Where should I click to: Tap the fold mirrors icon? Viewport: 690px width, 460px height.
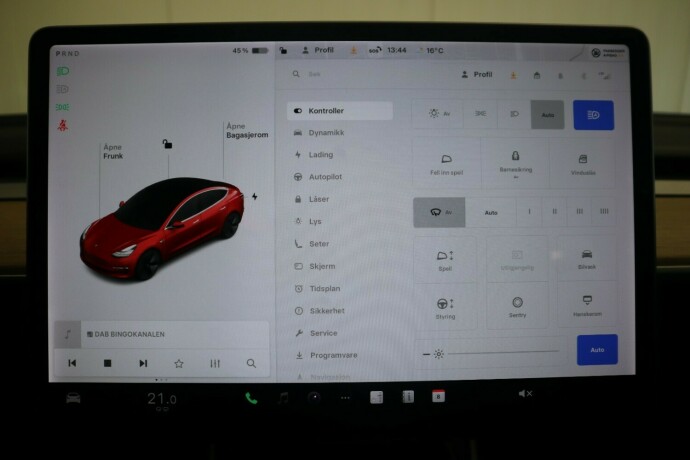pos(446,162)
